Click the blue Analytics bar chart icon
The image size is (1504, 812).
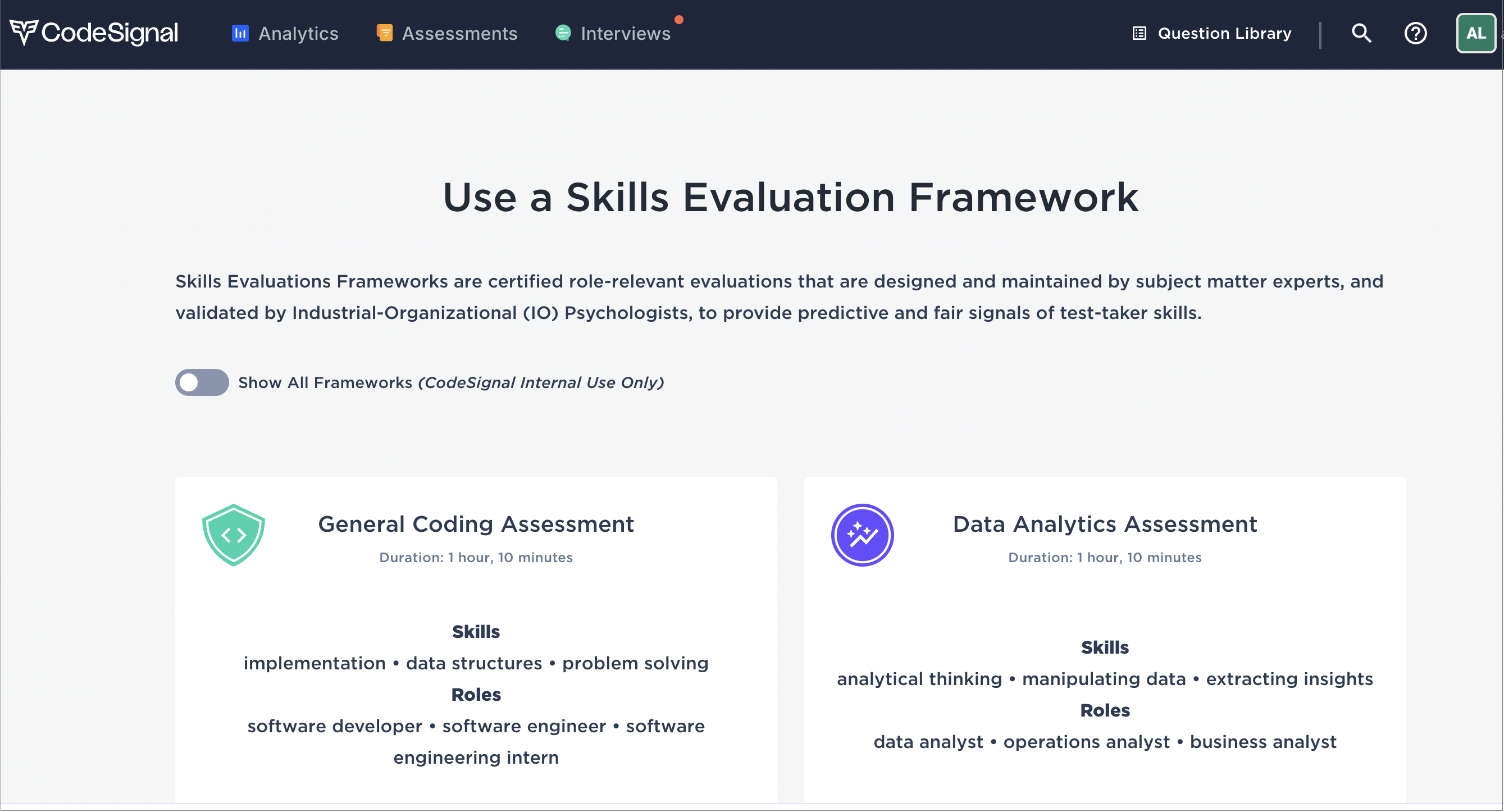pyautogui.click(x=240, y=33)
